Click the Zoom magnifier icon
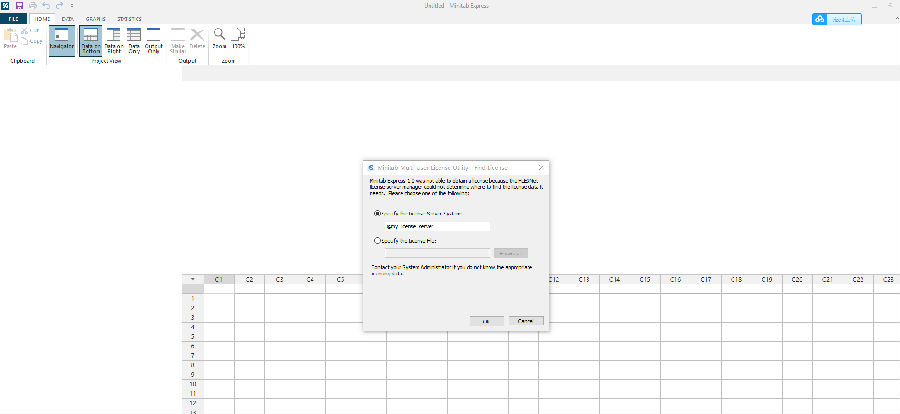This screenshot has height=414, width=900. (219, 38)
